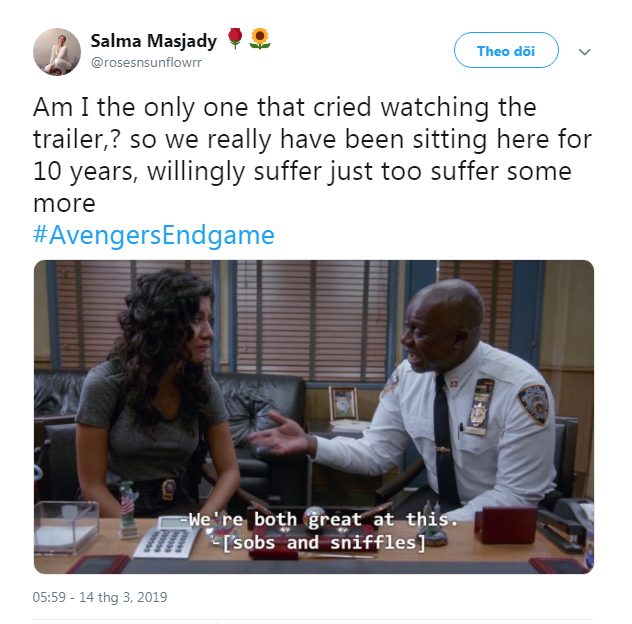Click the rose emoji beside the name
The width and height of the screenshot is (632, 624).
point(235,39)
